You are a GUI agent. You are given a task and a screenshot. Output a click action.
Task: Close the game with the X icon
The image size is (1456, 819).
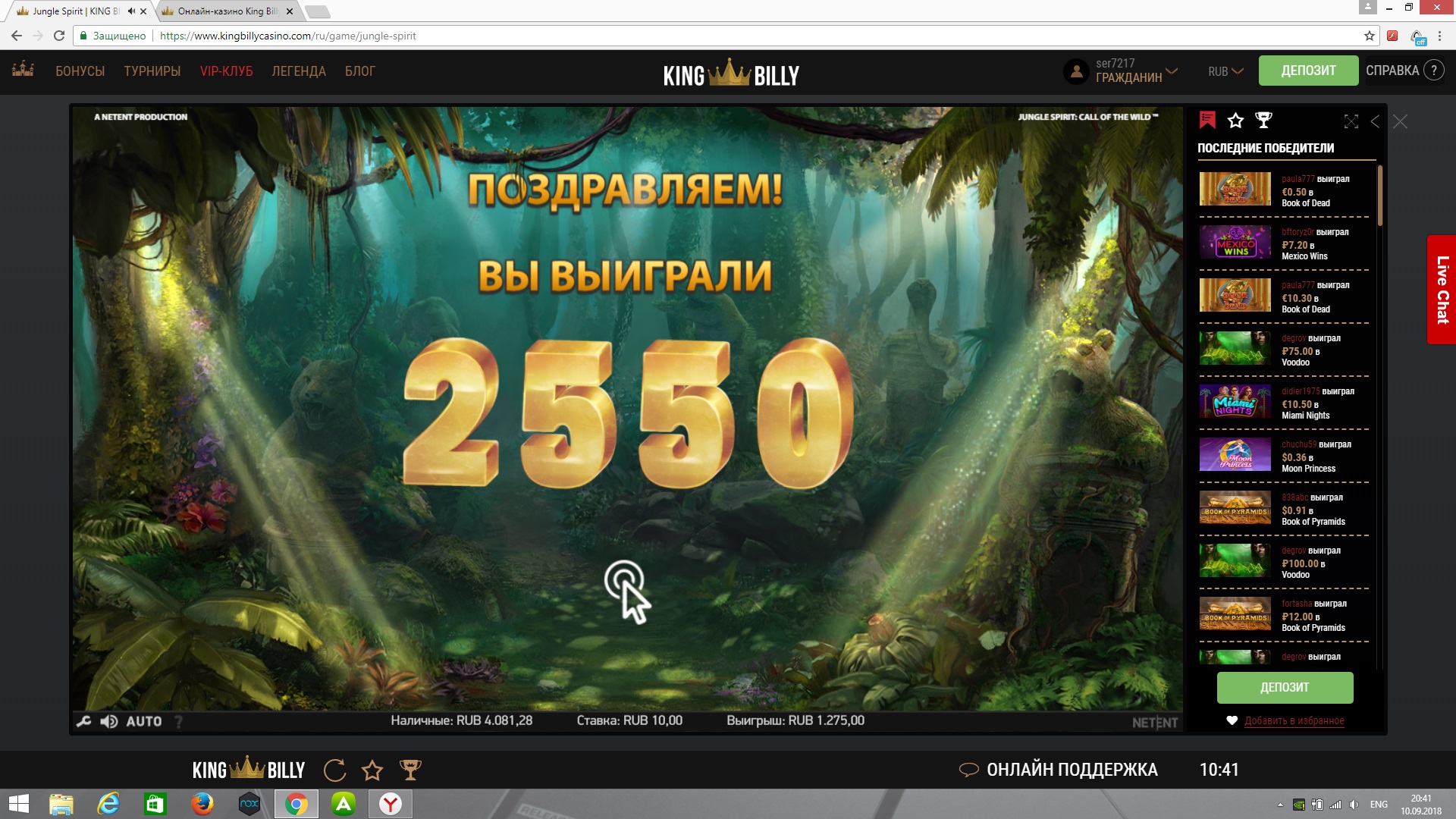pyautogui.click(x=1400, y=121)
